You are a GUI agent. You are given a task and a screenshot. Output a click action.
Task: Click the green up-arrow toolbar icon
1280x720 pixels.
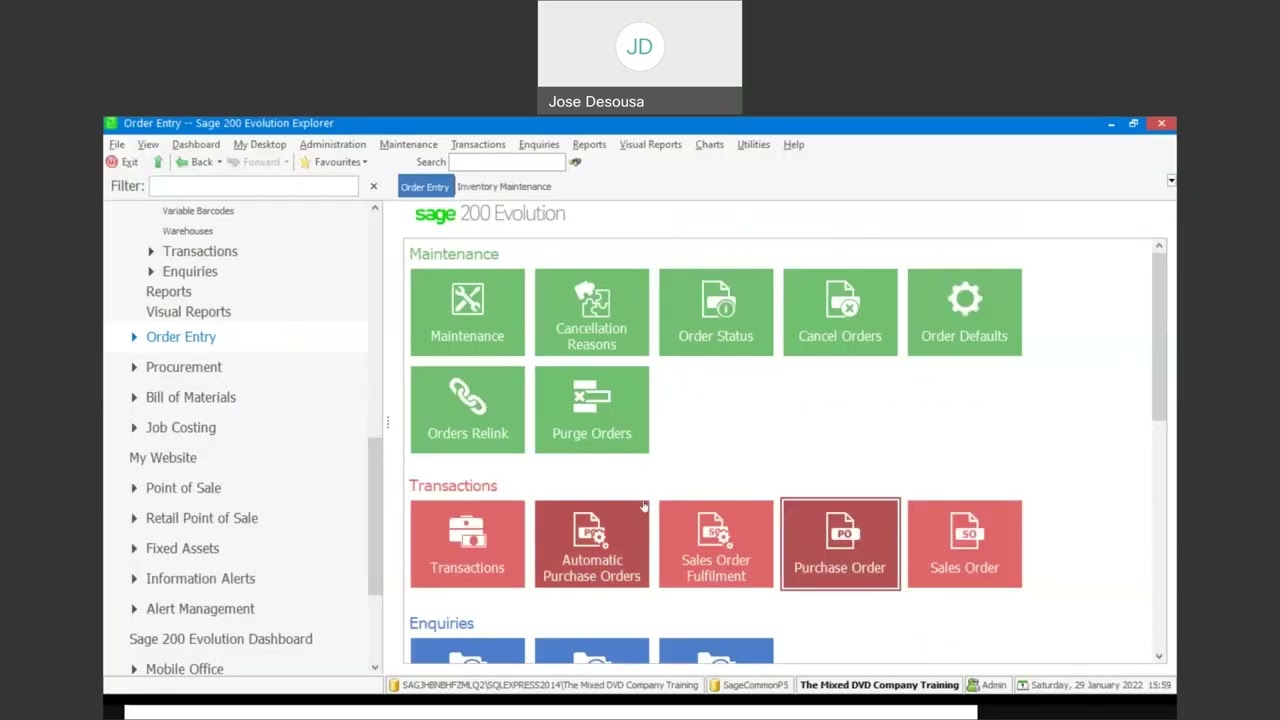click(x=158, y=162)
